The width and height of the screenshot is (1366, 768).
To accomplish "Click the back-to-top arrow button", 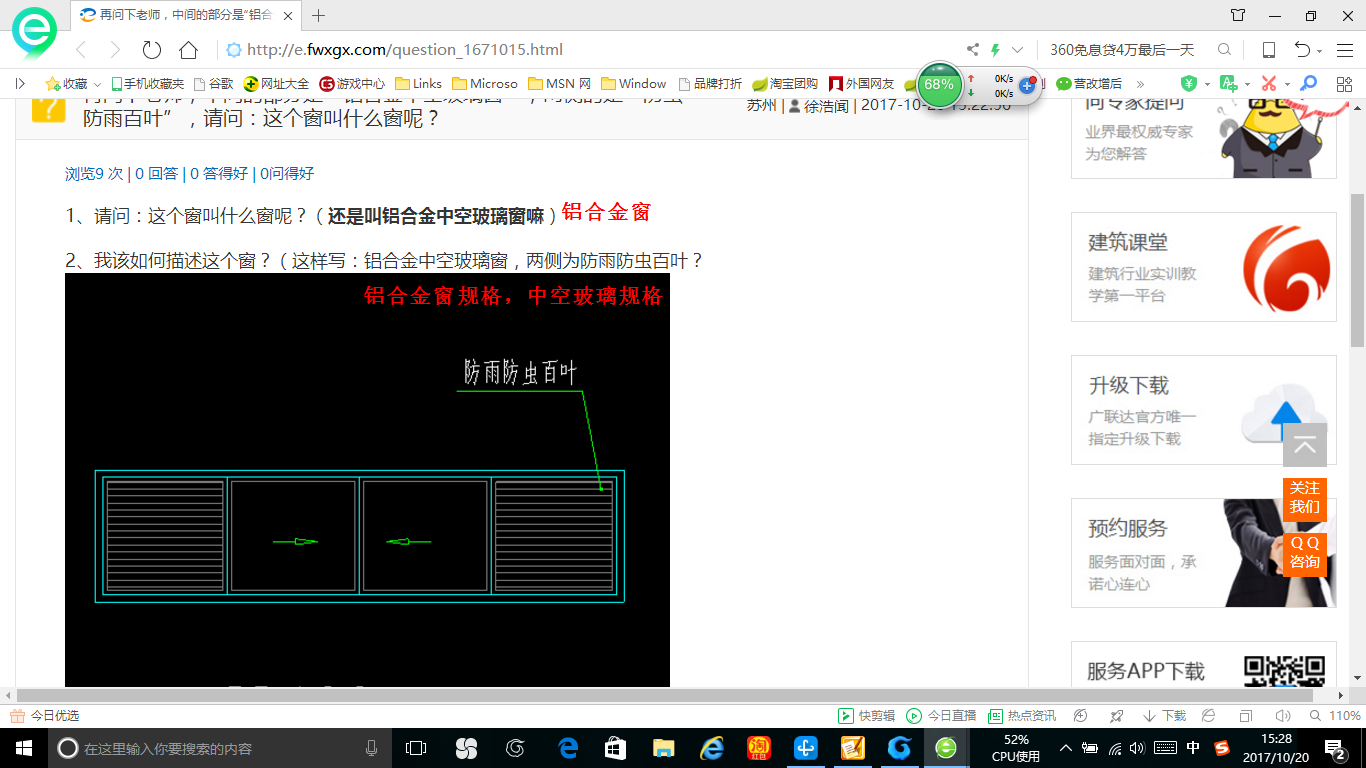I will (1305, 445).
